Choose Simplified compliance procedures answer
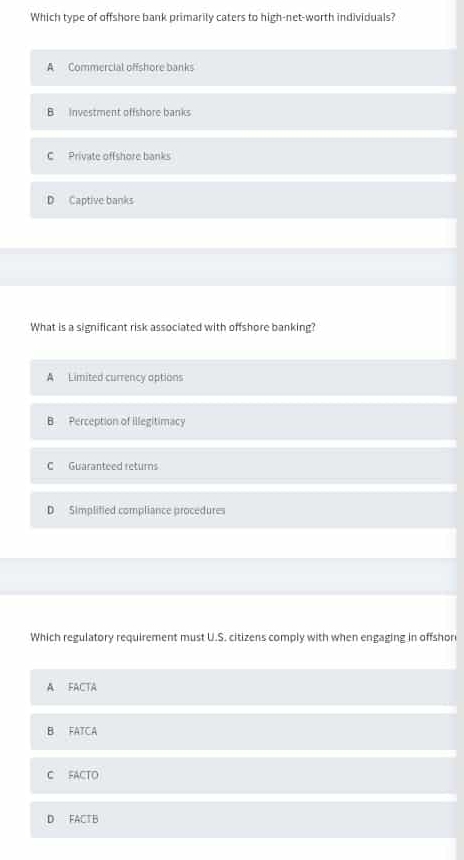Screen dimensions: 464x860 click(243, 510)
